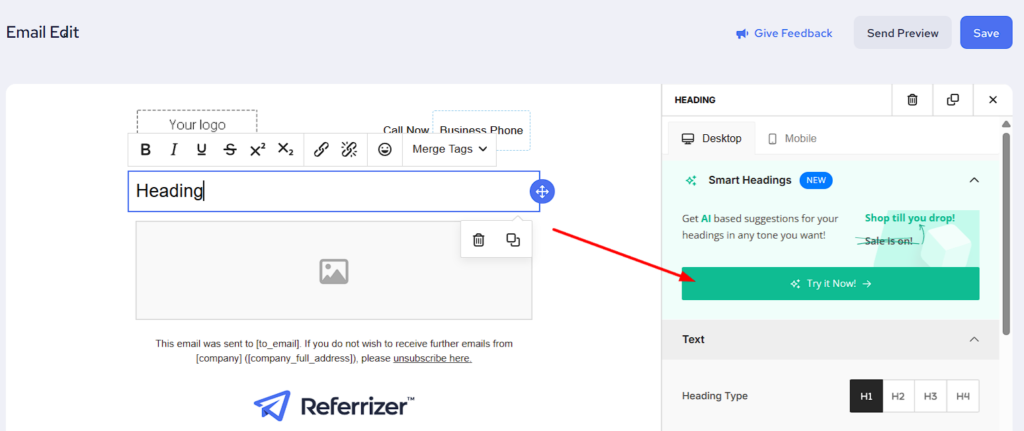The height and width of the screenshot is (431, 1024).
Task: Insert link using chain icon
Action: 321,150
